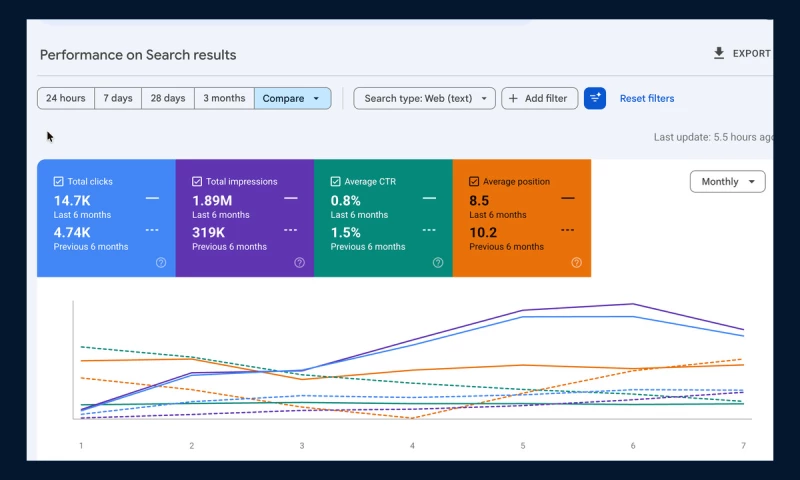
Task: Open the blue filter options icon button
Action: [x=595, y=98]
